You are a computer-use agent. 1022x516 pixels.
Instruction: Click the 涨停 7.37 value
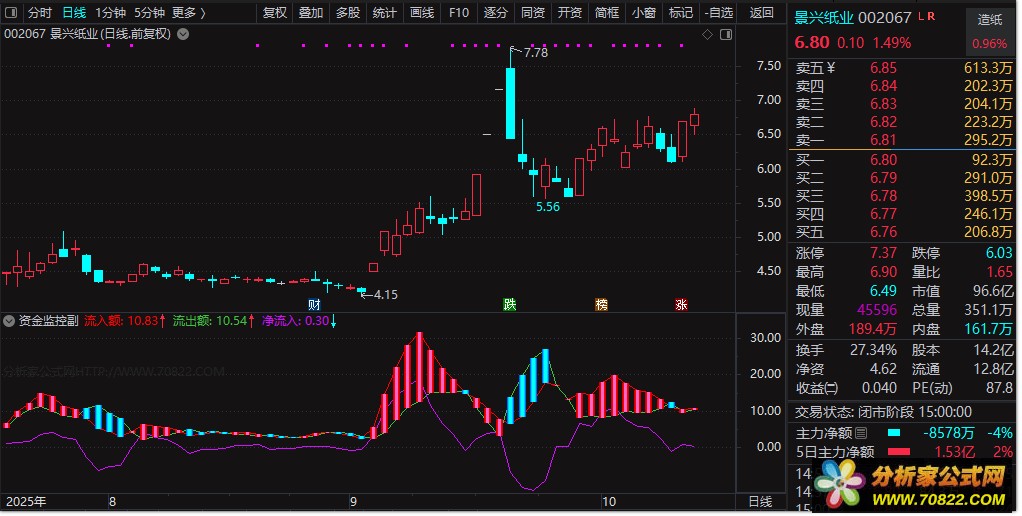pos(883,253)
